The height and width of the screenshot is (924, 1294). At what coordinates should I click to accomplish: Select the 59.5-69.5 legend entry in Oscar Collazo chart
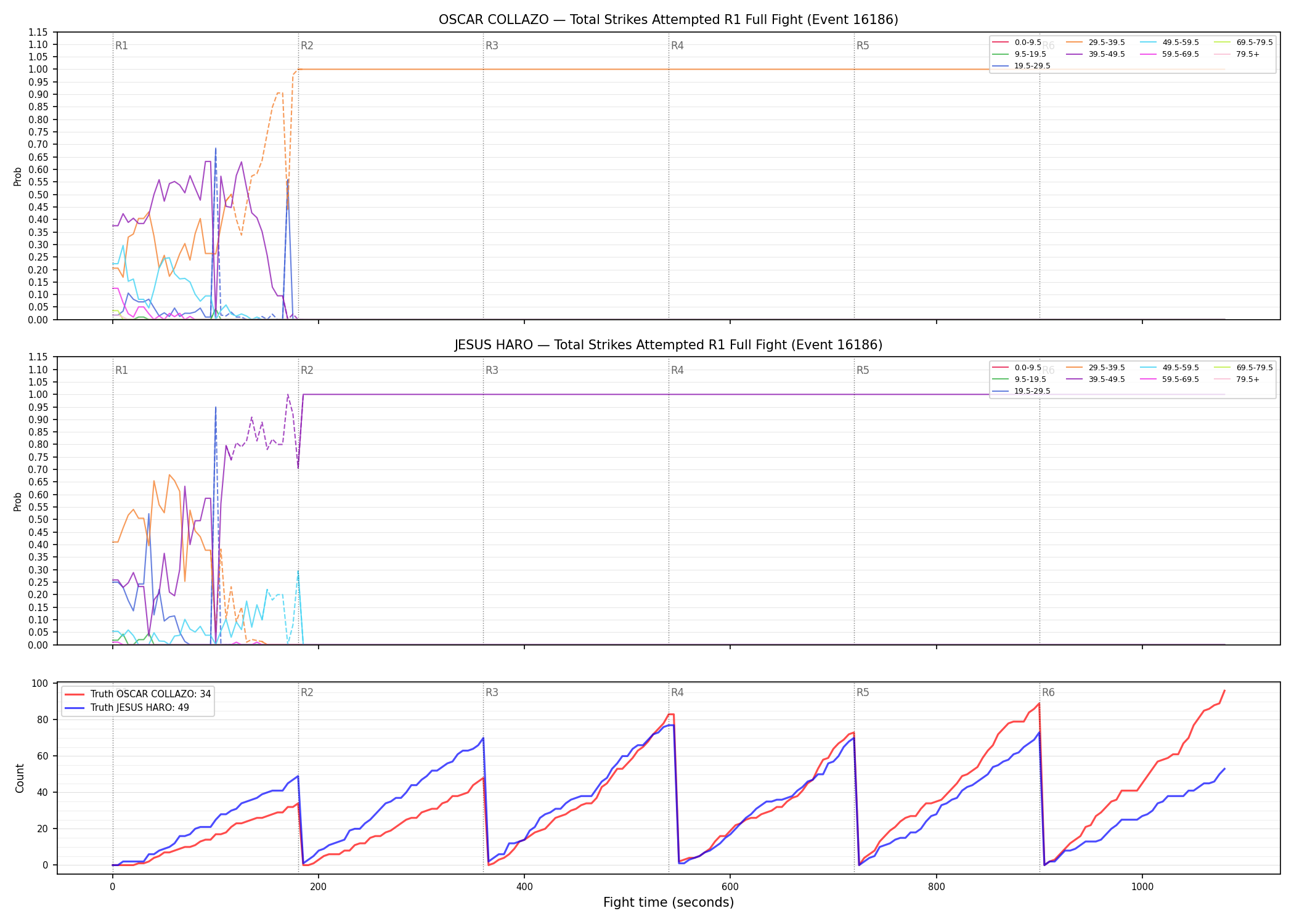click(1169, 54)
